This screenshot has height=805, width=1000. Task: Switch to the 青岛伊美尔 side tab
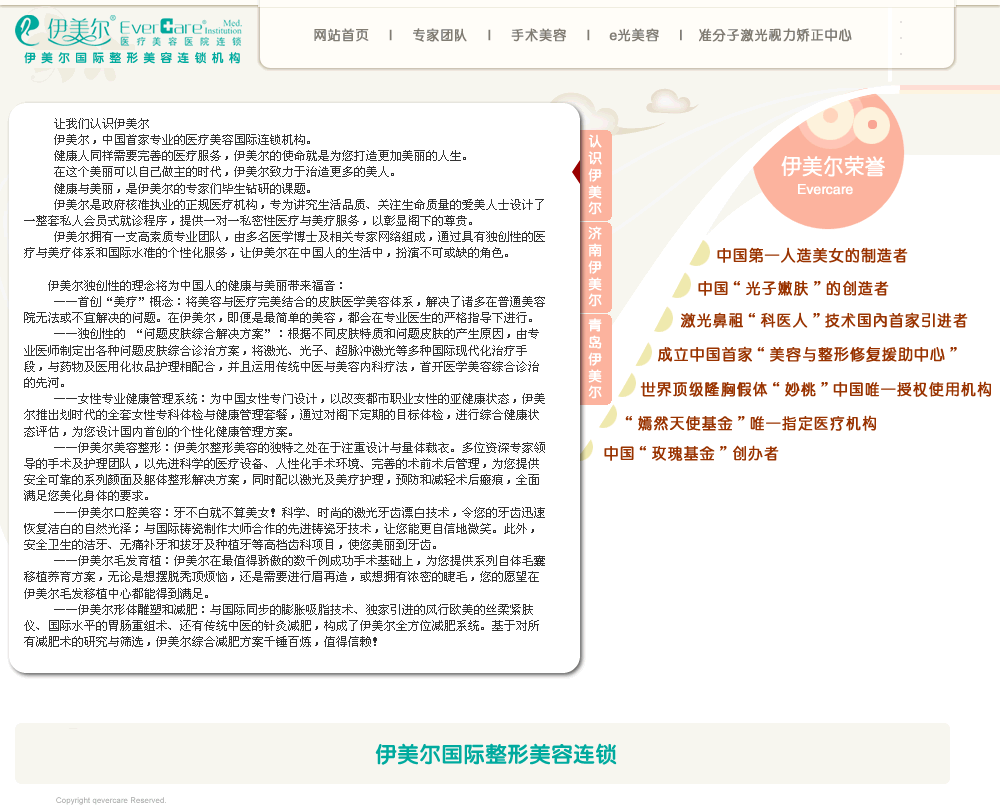tap(595, 358)
